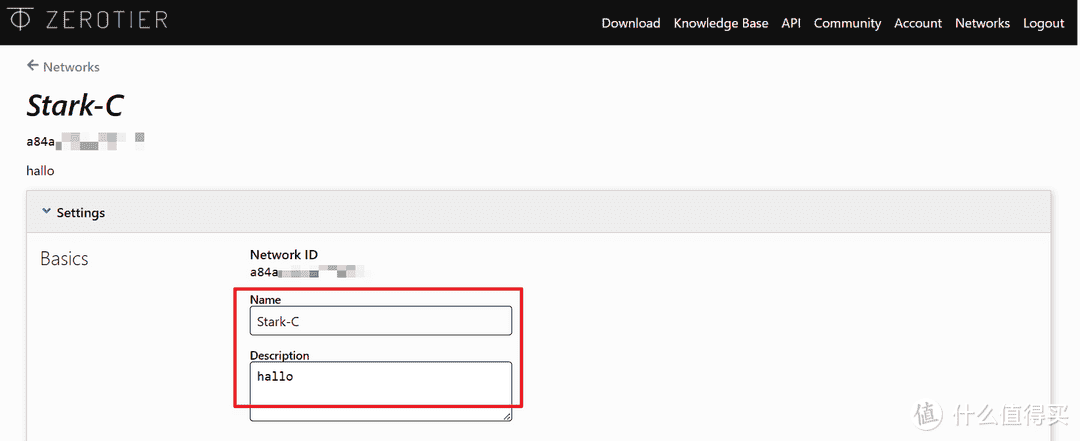1080x441 pixels.
Task: Grab the Description box resize handle
Action: (507, 415)
